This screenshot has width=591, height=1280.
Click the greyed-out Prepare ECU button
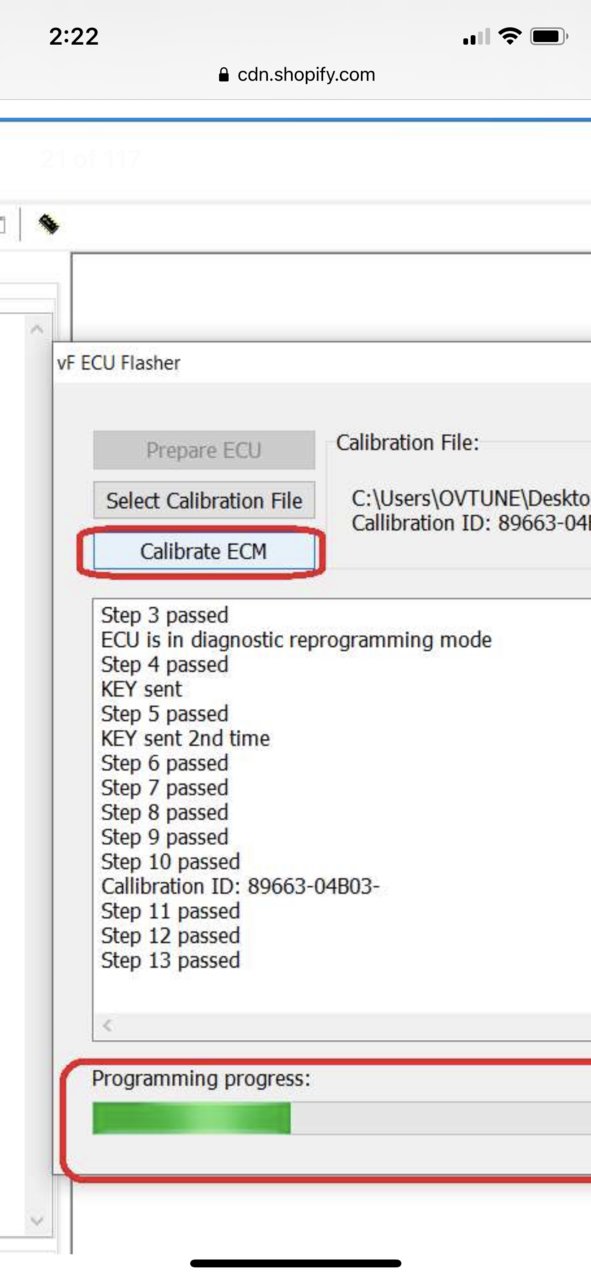coord(204,450)
